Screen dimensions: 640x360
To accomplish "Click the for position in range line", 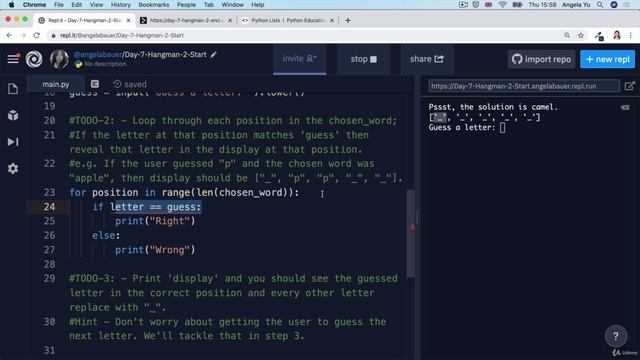I will [x=184, y=192].
